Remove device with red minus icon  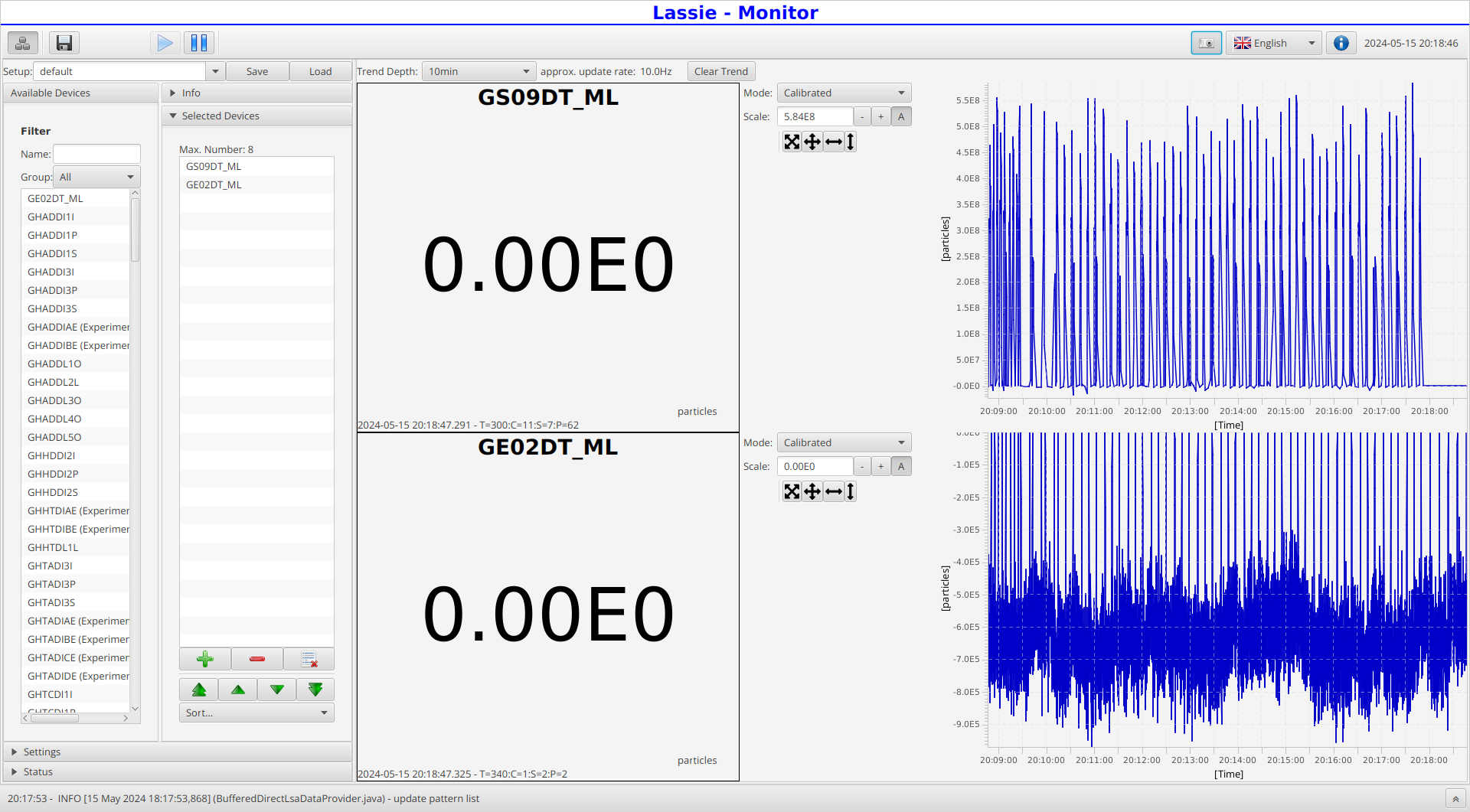(x=257, y=659)
